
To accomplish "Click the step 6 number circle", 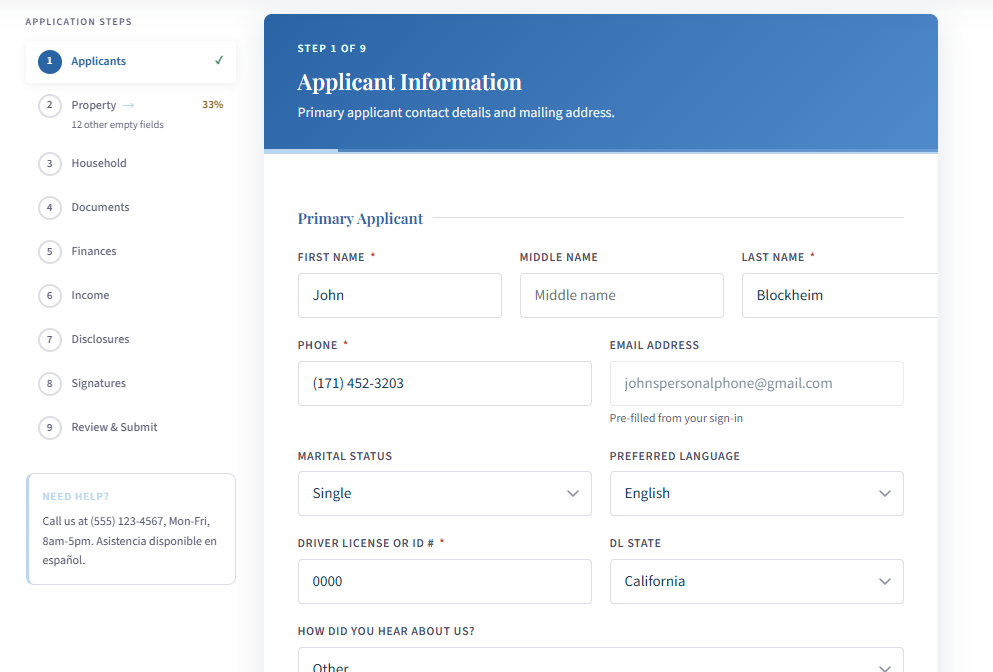I will coord(50,296).
